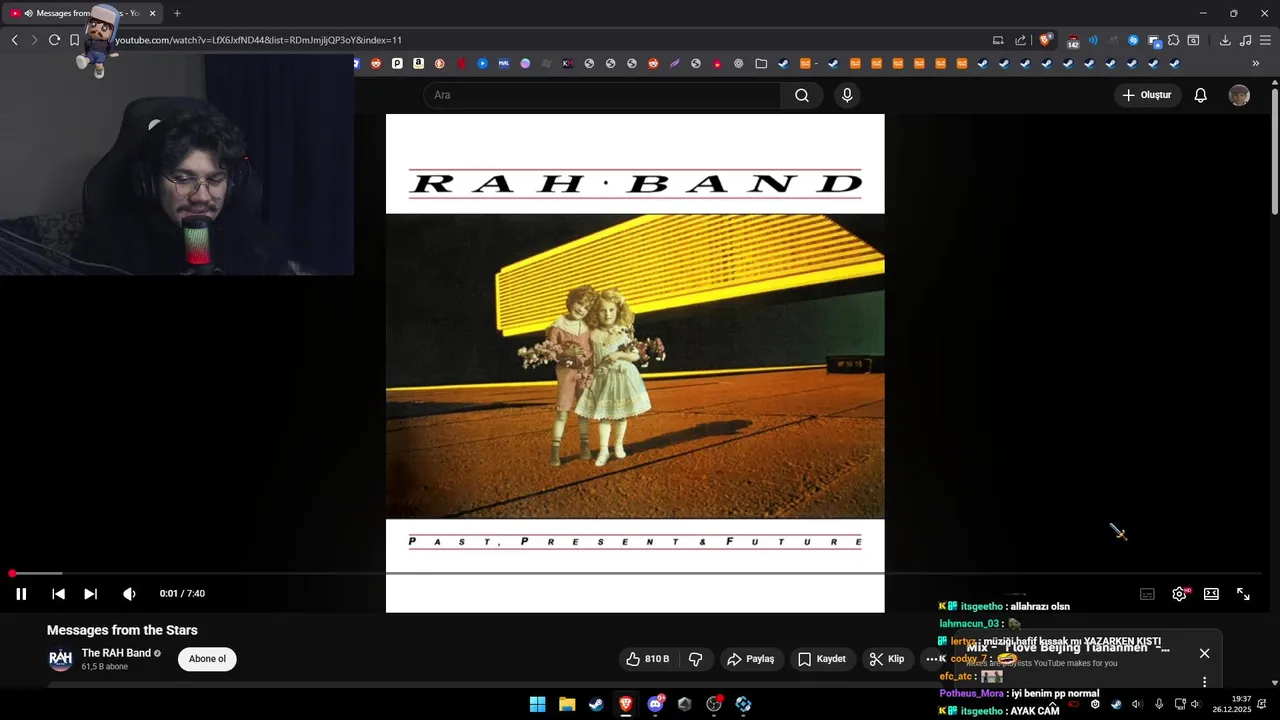This screenshot has width=1280, height=720.
Task: Open Discord from the taskbar
Action: 655,704
